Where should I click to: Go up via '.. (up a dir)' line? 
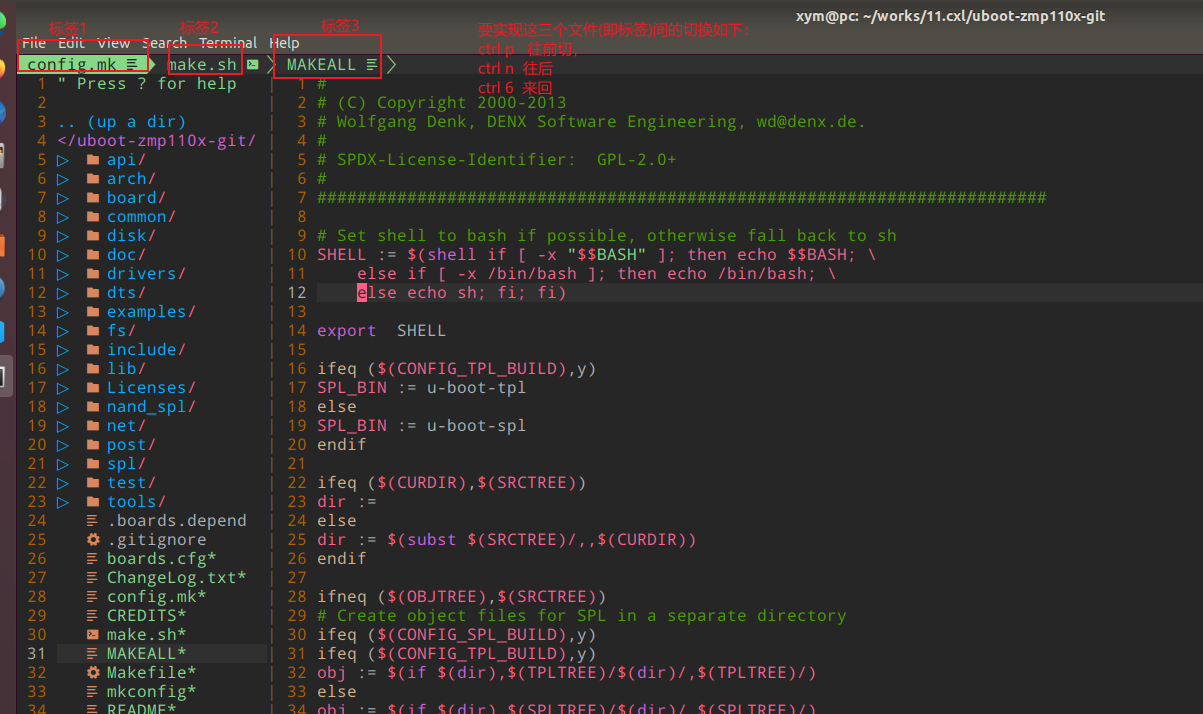pyautogui.click(x=122, y=122)
